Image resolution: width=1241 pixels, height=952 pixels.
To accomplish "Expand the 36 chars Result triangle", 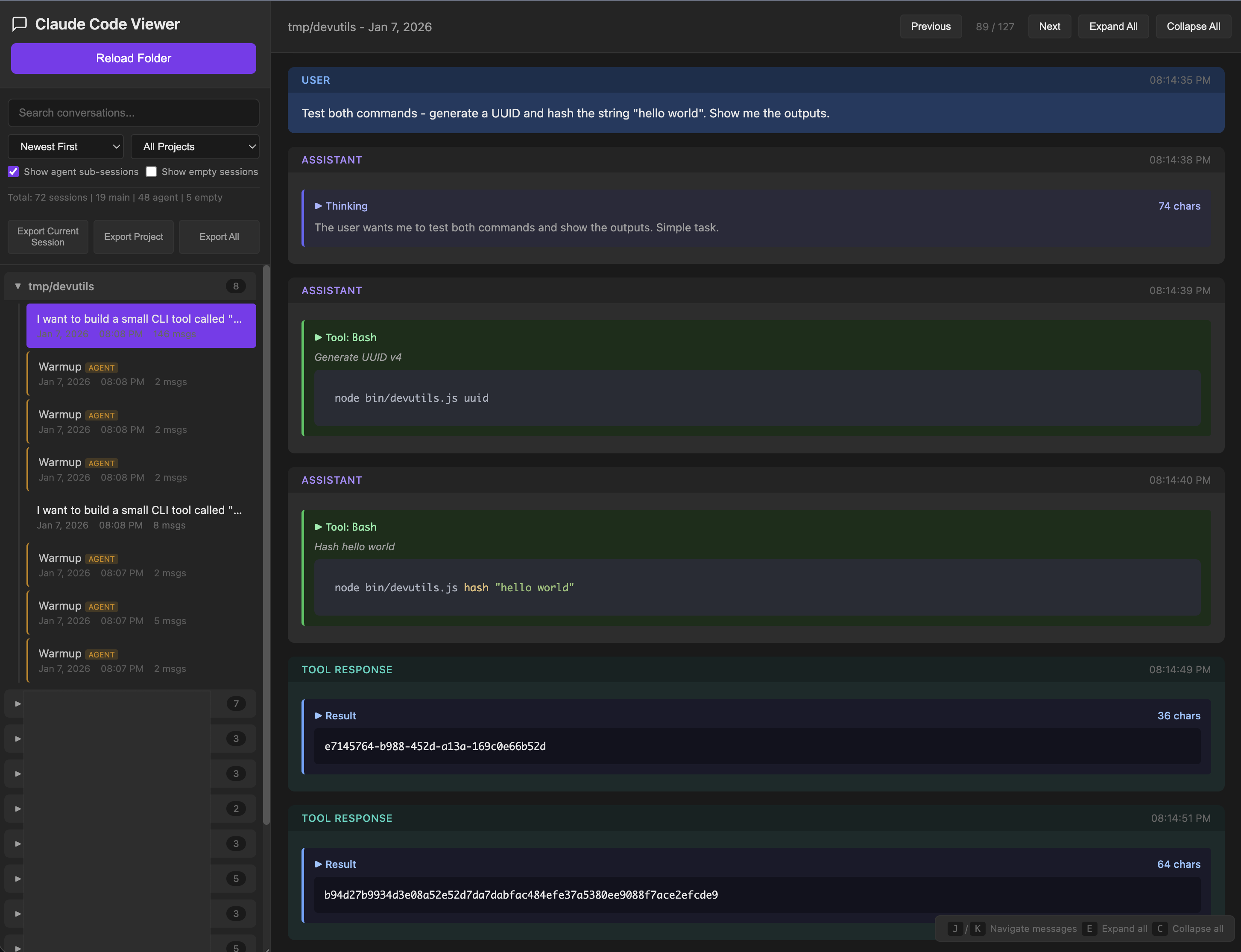I will pyautogui.click(x=318, y=715).
